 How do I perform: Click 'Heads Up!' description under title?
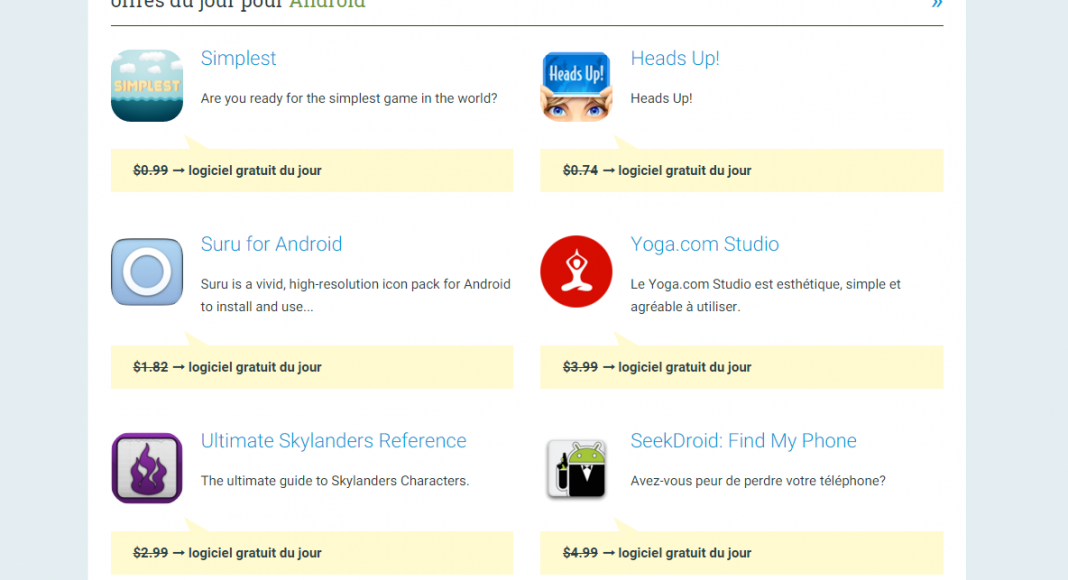661,99
